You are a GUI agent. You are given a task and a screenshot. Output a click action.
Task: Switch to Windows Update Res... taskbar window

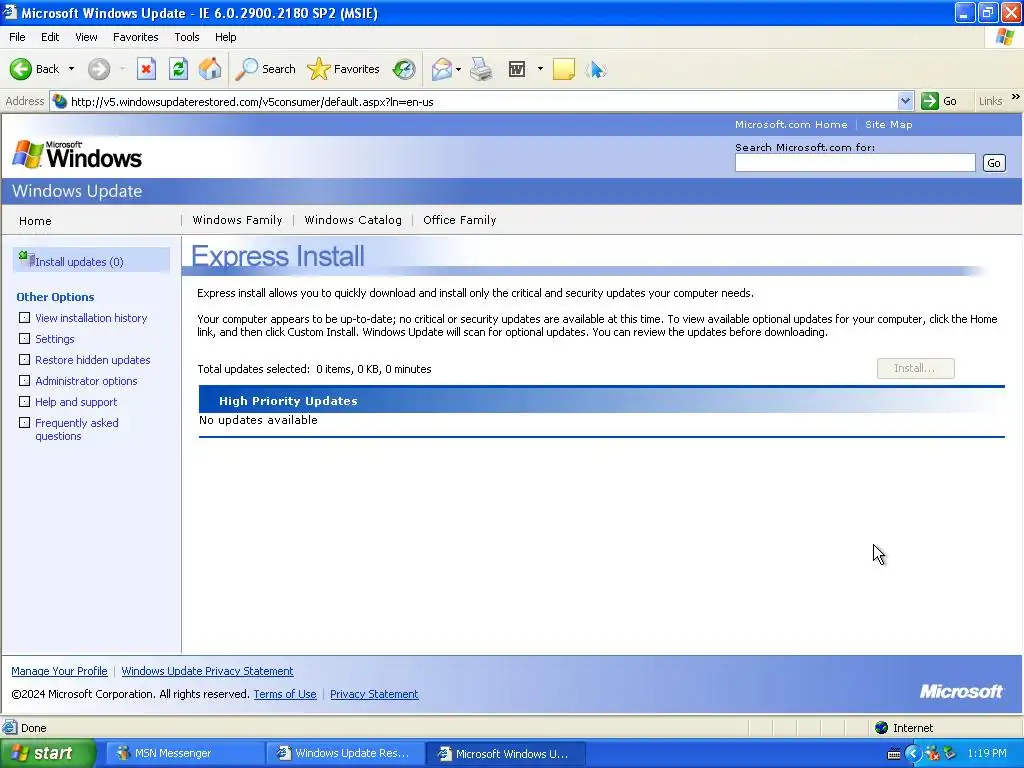point(345,754)
